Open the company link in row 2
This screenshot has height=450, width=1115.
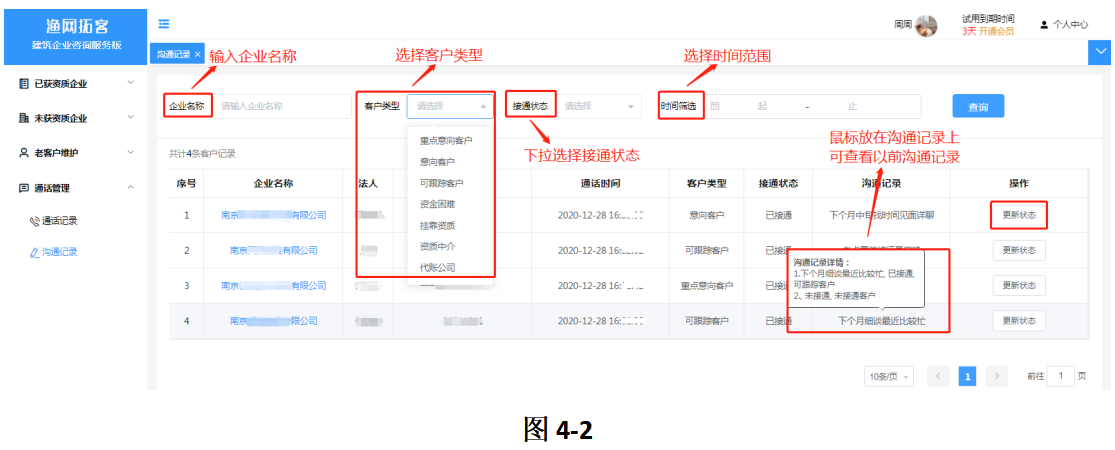(x=274, y=250)
